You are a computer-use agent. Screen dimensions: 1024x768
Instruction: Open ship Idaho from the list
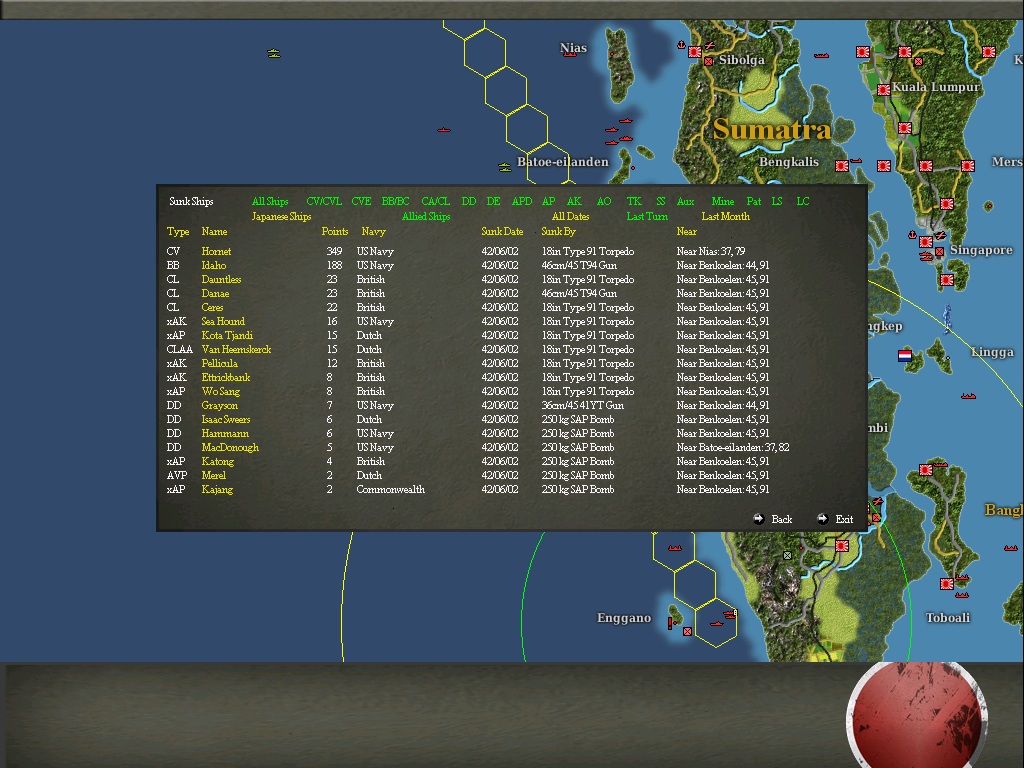click(214, 265)
